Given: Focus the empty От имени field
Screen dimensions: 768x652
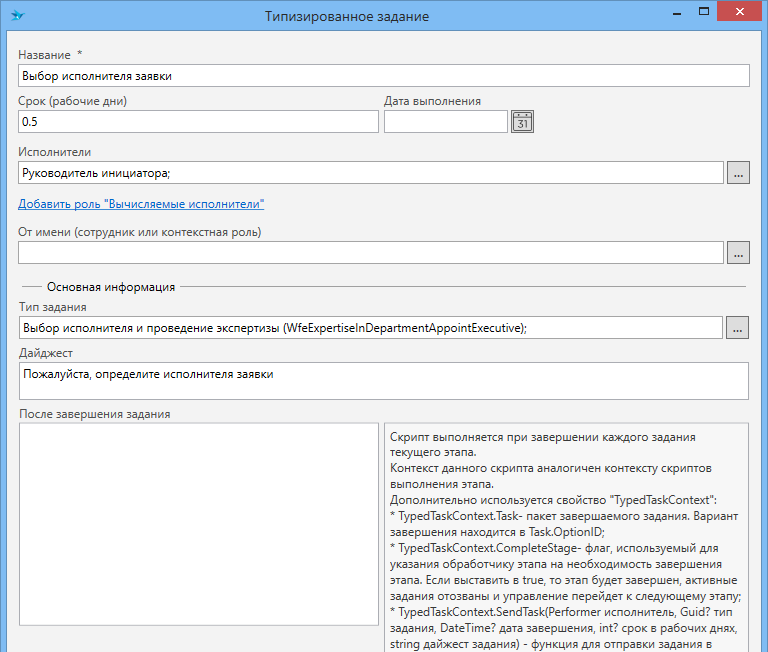Looking at the screenshot, I should pyautogui.click(x=370, y=253).
